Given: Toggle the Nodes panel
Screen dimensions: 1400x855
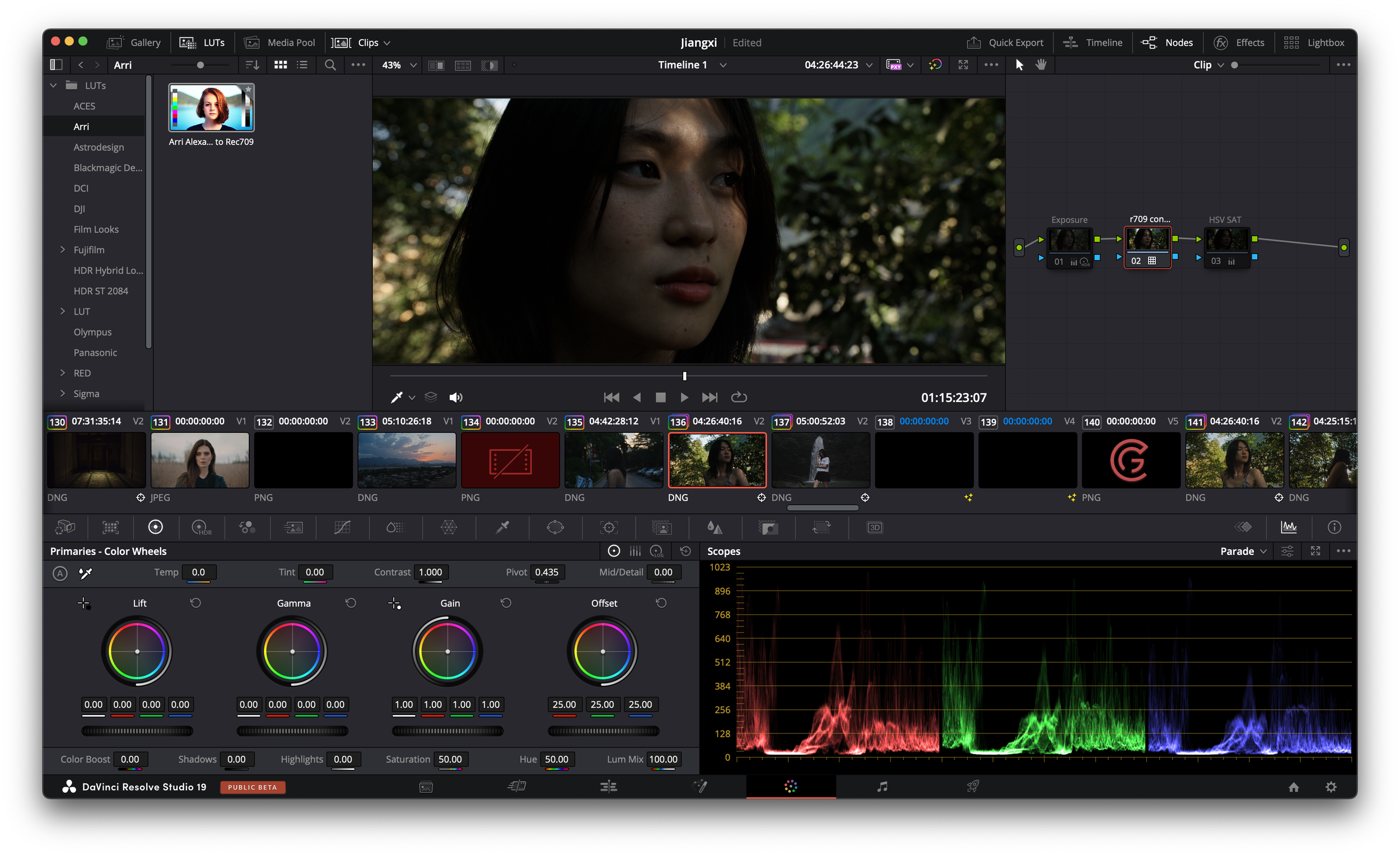Looking at the screenshot, I should [x=1166, y=43].
